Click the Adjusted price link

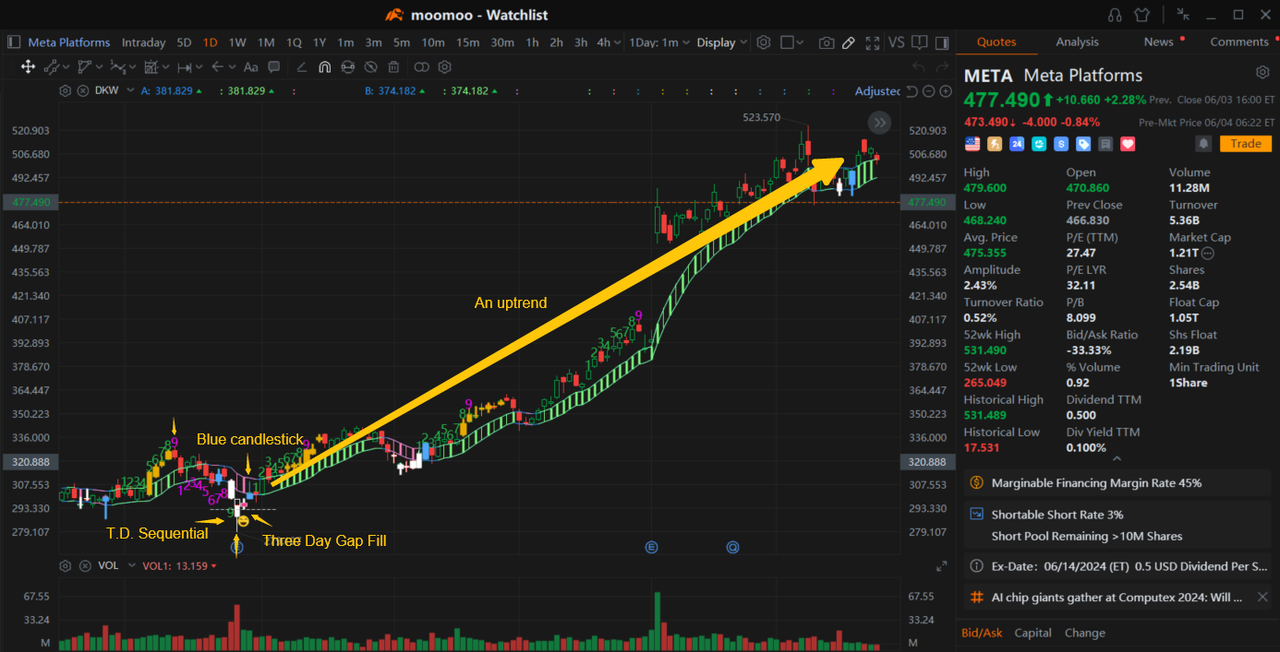[x=877, y=90]
